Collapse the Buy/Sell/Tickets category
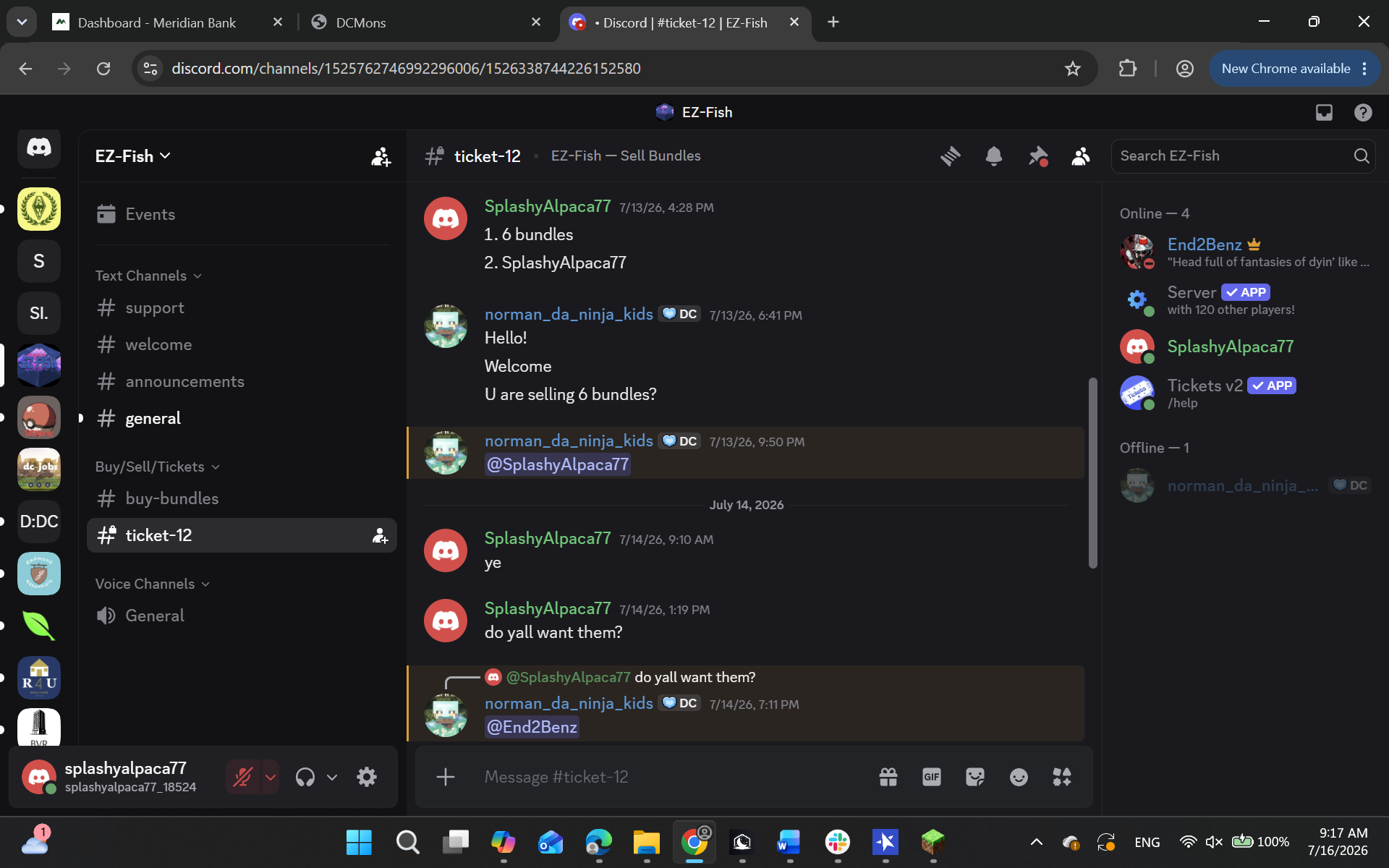The image size is (1389, 868). tap(157, 467)
